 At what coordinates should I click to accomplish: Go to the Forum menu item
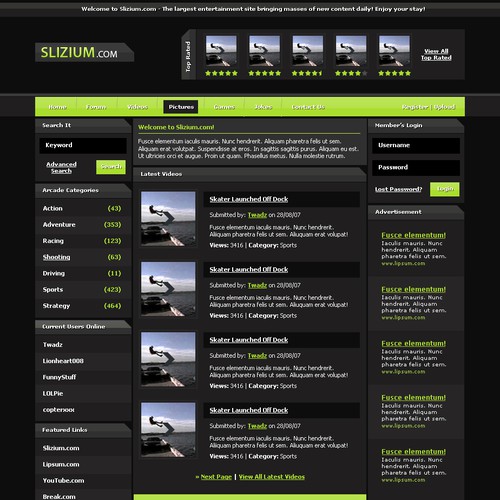[96, 107]
